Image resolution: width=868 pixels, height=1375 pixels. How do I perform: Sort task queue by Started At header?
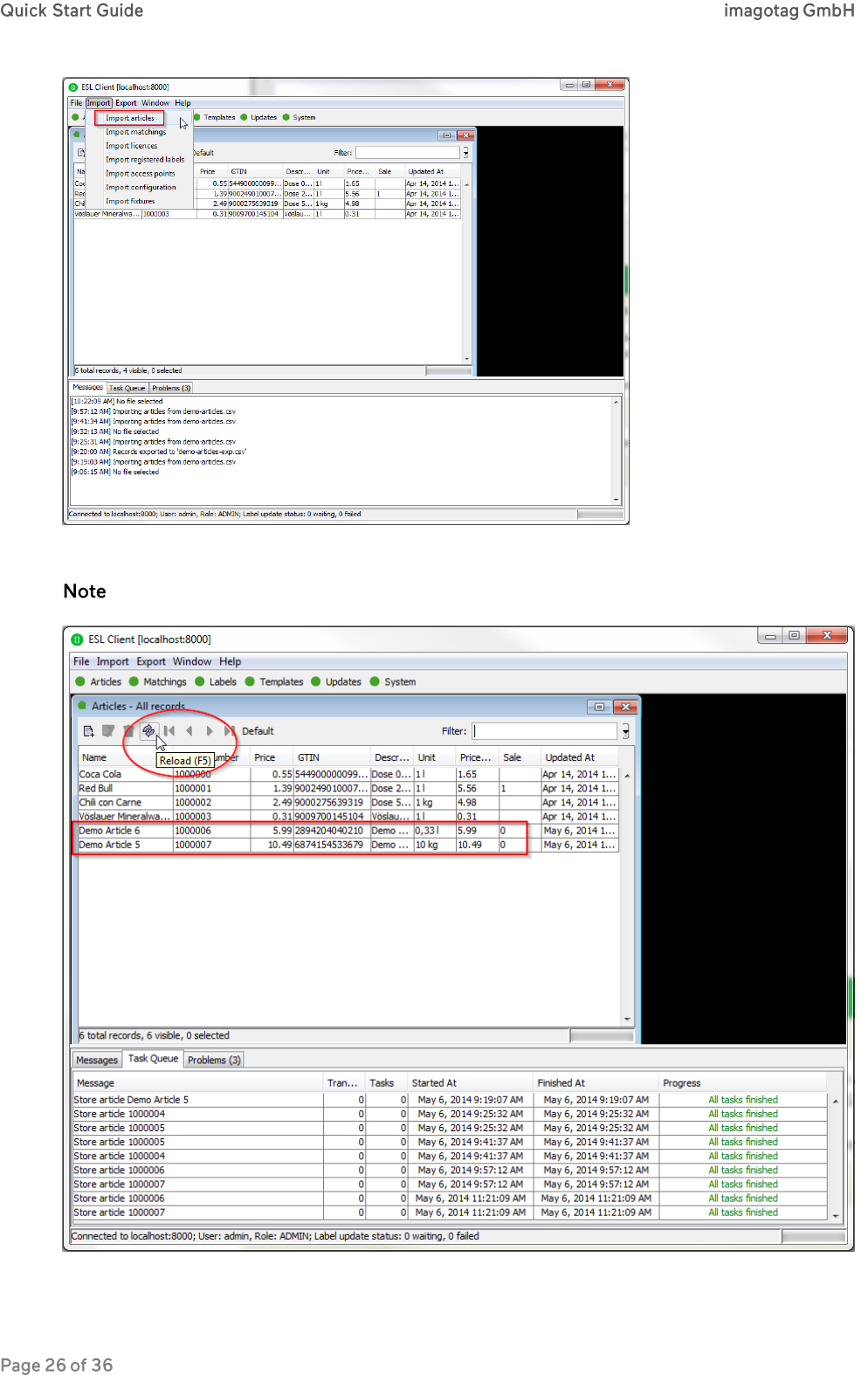point(471,1082)
